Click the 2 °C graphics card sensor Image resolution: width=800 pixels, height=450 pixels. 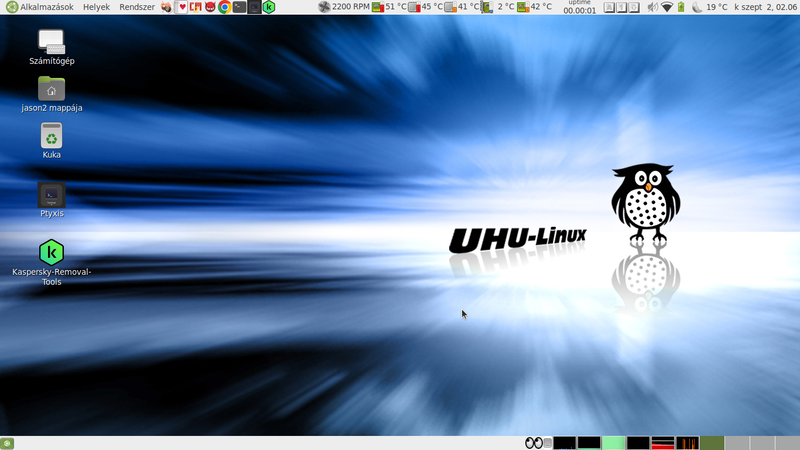(x=498, y=7)
